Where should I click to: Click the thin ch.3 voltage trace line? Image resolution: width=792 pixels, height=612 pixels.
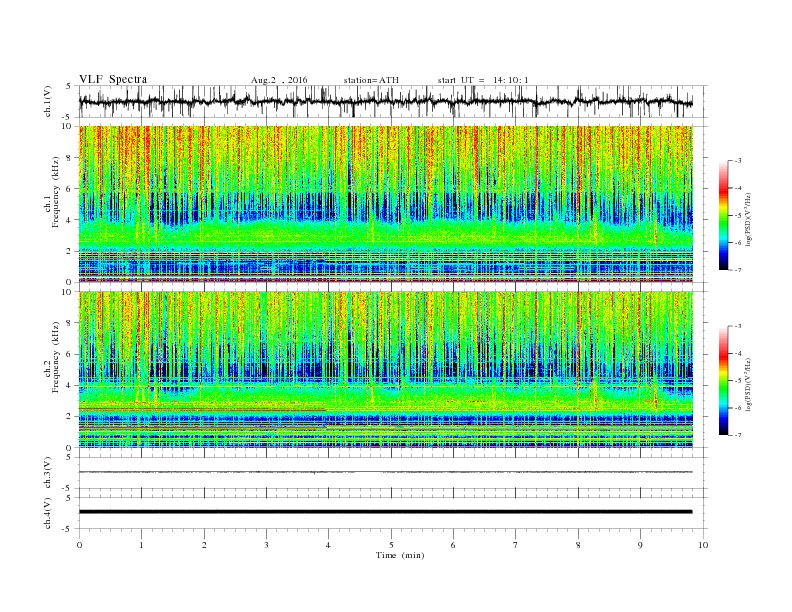click(x=386, y=472)
